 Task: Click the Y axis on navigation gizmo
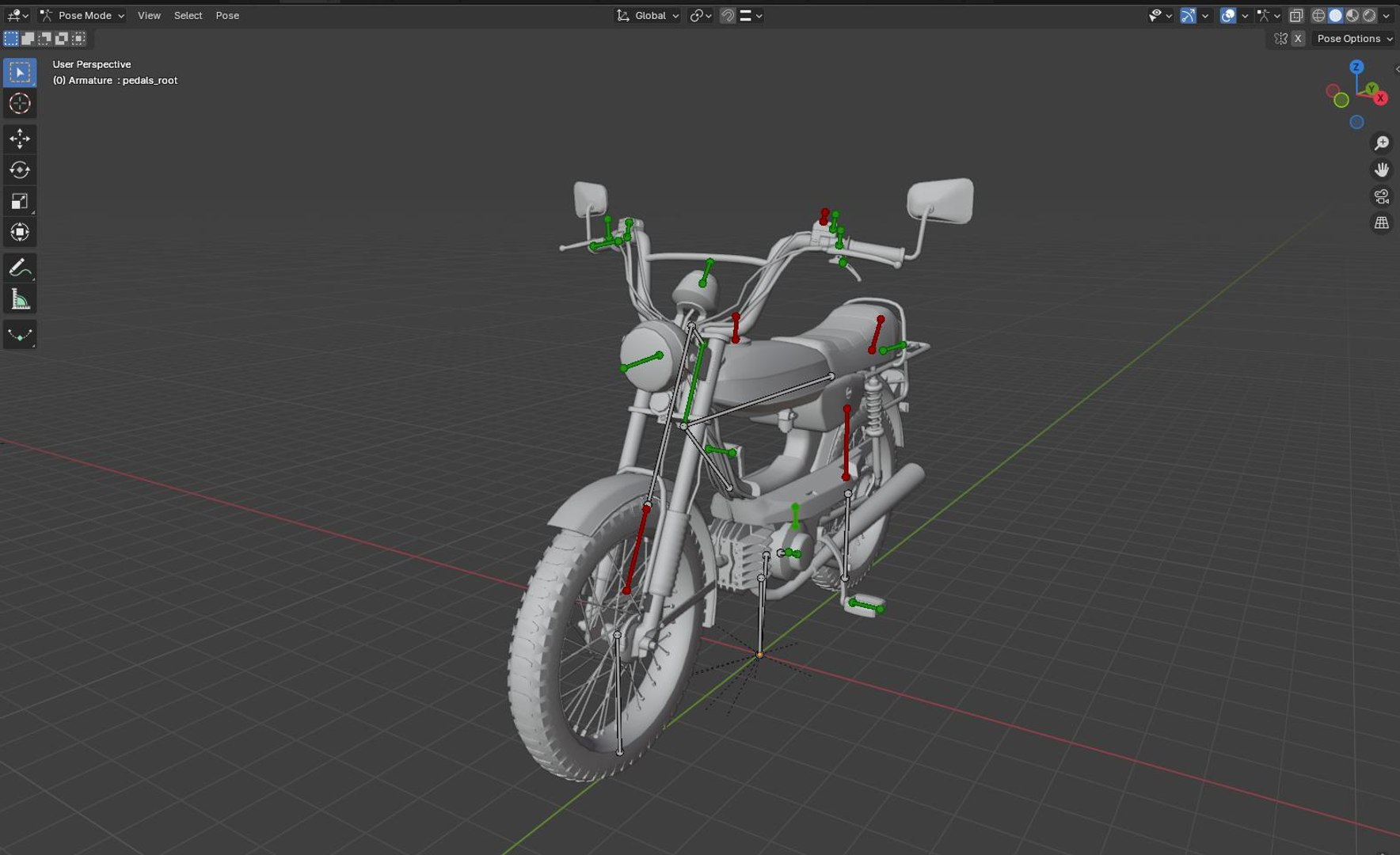tap(1371, 89)
